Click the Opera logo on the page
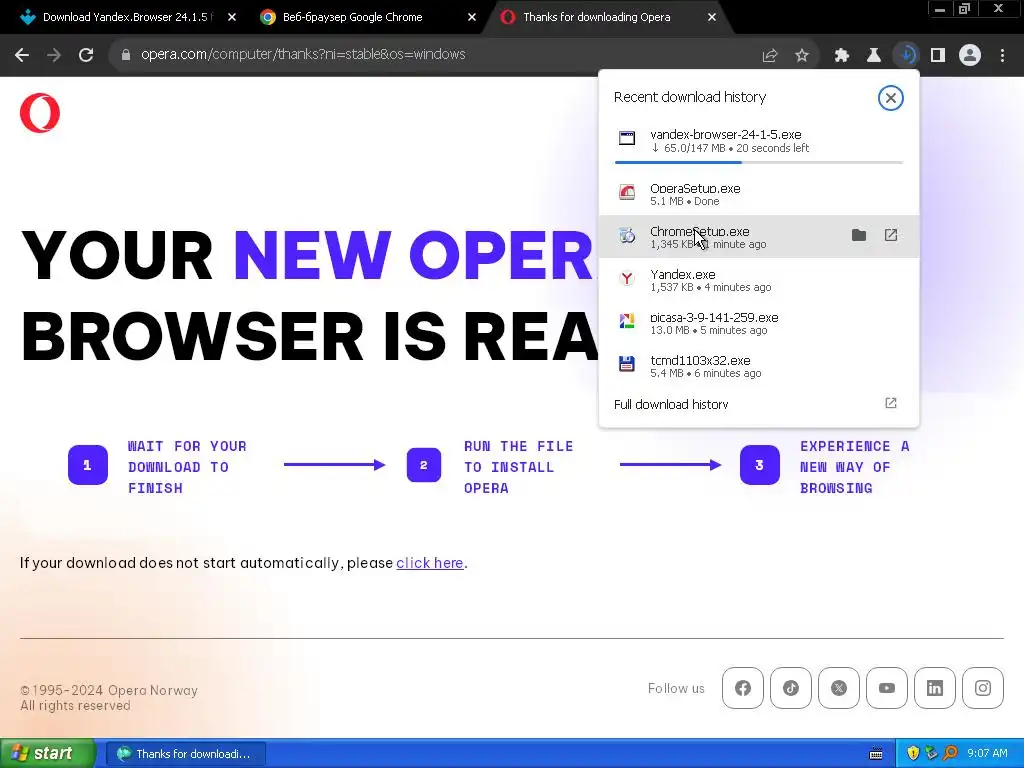 click(x=40, y=113)
